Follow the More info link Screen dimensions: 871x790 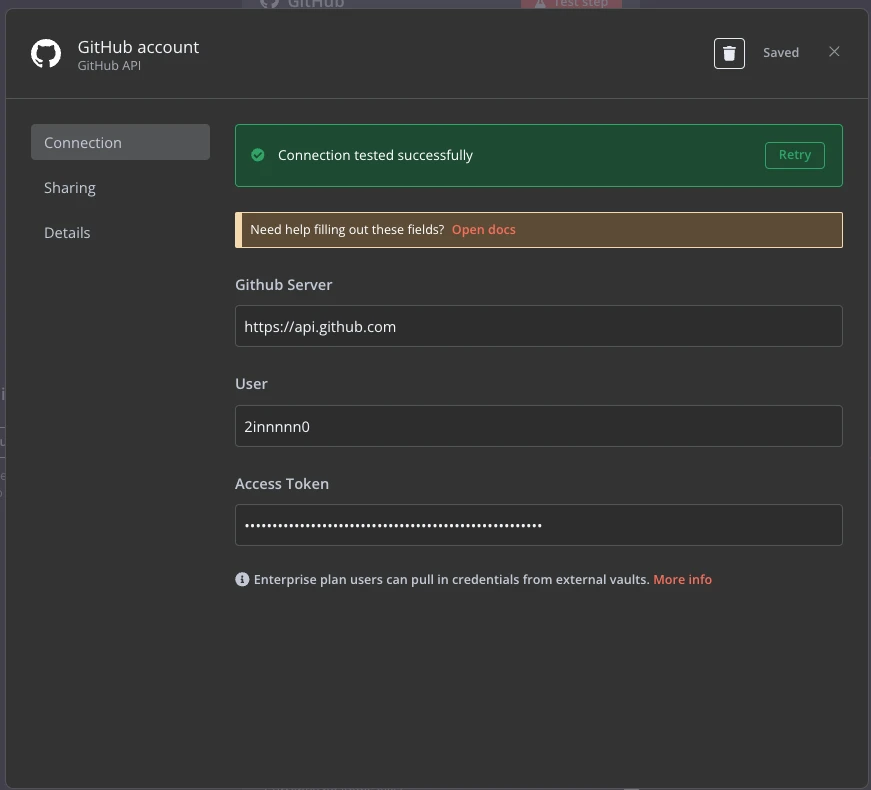coord(682,579)
